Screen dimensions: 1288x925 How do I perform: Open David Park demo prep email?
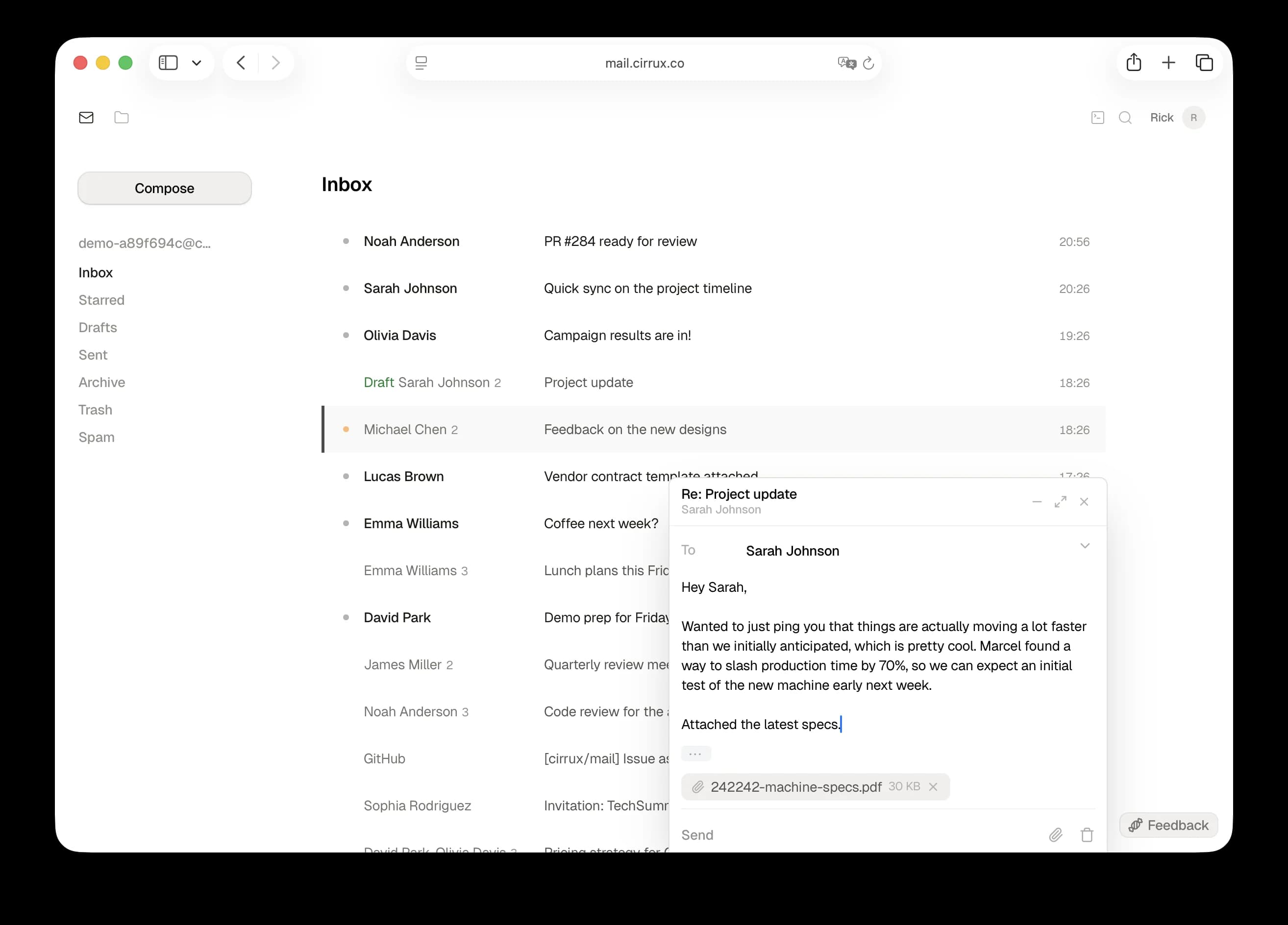coord(495,617)
